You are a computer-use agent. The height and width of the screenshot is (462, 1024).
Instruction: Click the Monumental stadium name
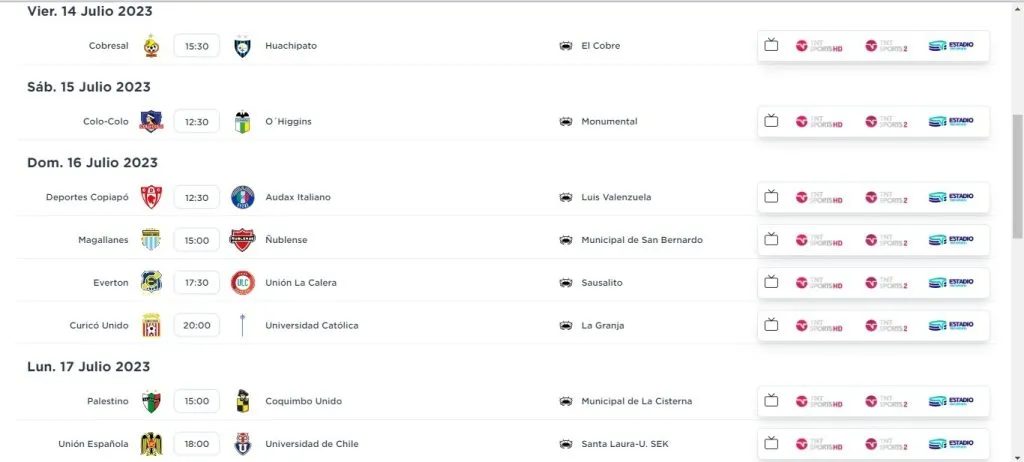[x=608, y=122]
